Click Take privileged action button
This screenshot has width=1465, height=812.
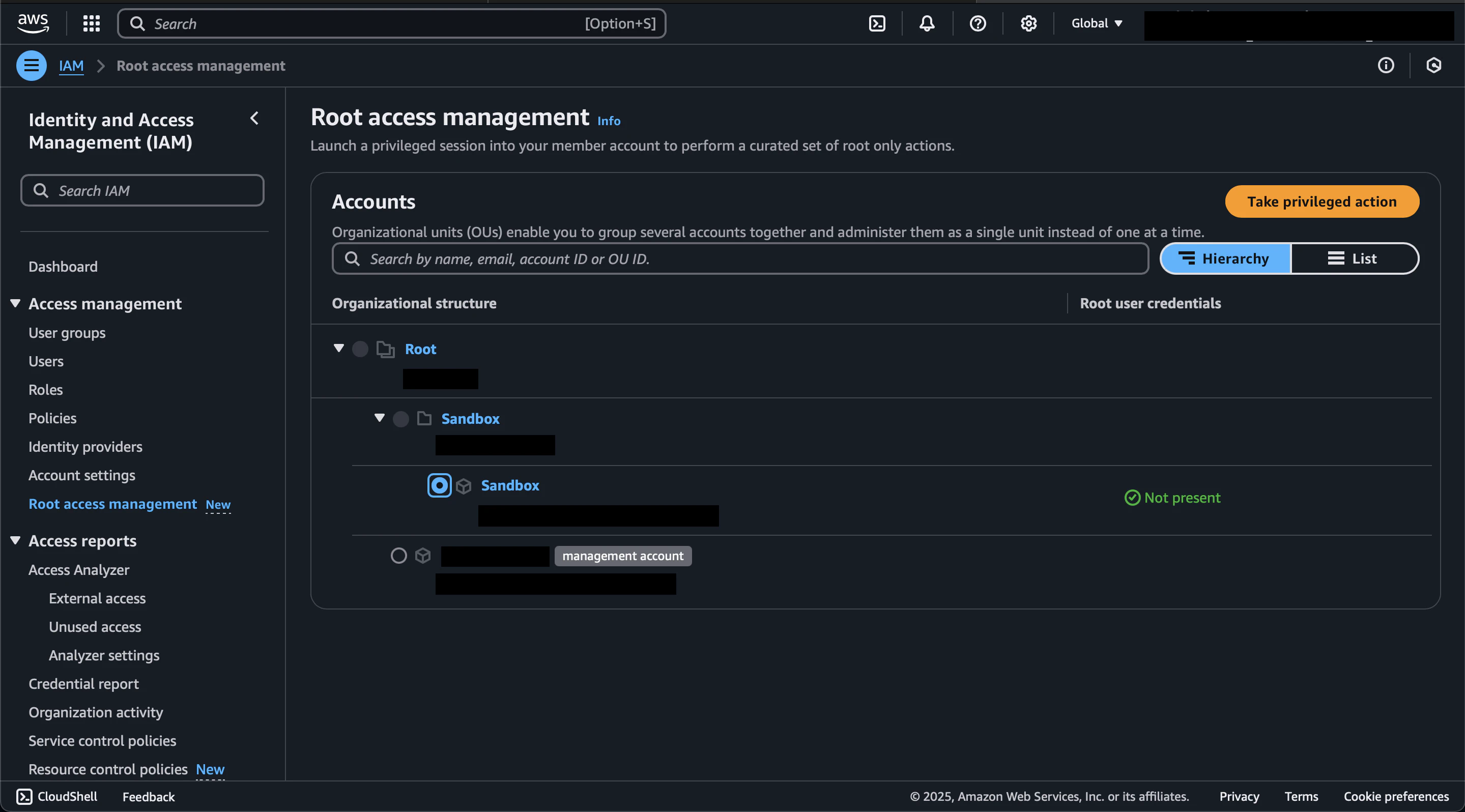click(x=1322, y=201)
